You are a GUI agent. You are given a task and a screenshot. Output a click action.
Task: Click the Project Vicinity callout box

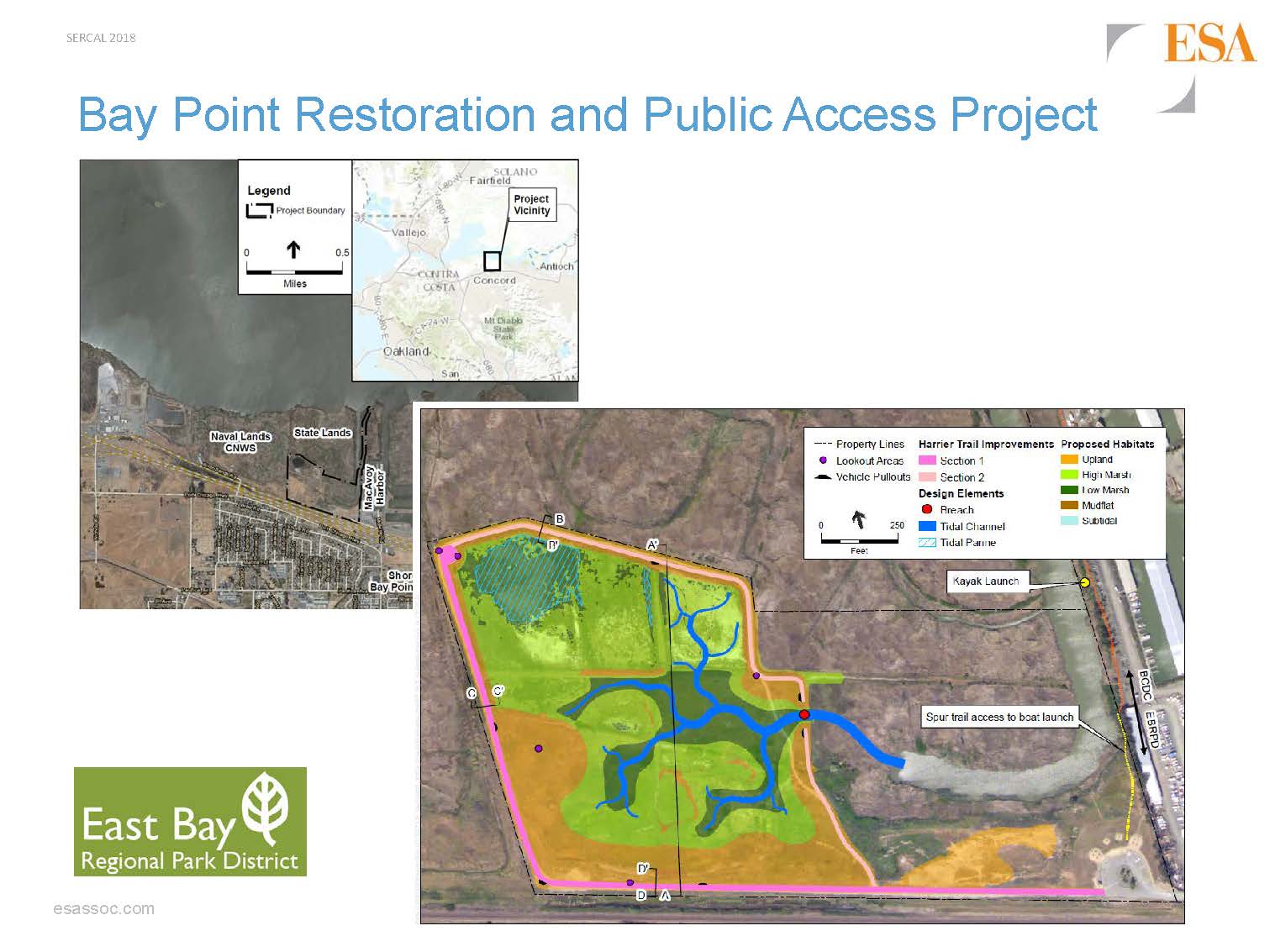point(531,205)
